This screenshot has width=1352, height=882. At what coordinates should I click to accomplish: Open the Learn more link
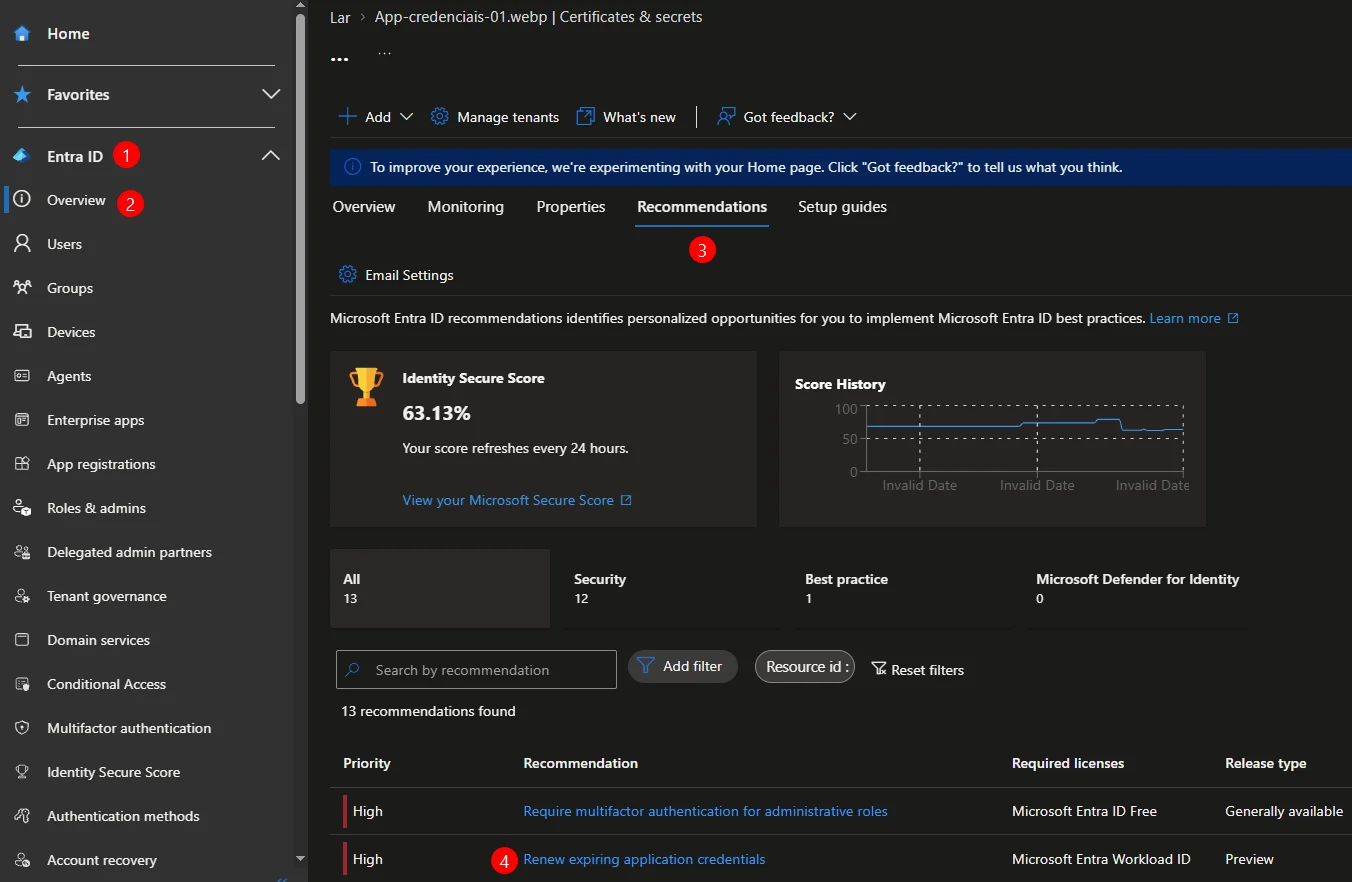1194,318
